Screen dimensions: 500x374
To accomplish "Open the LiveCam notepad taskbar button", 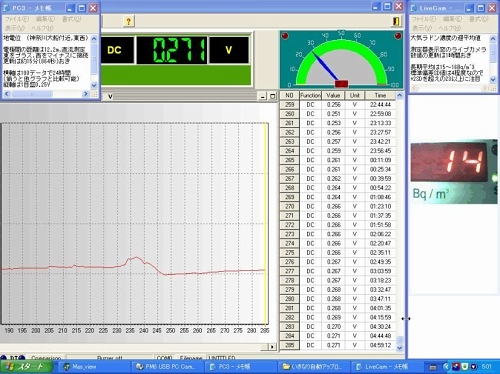I will click(382, 367).
